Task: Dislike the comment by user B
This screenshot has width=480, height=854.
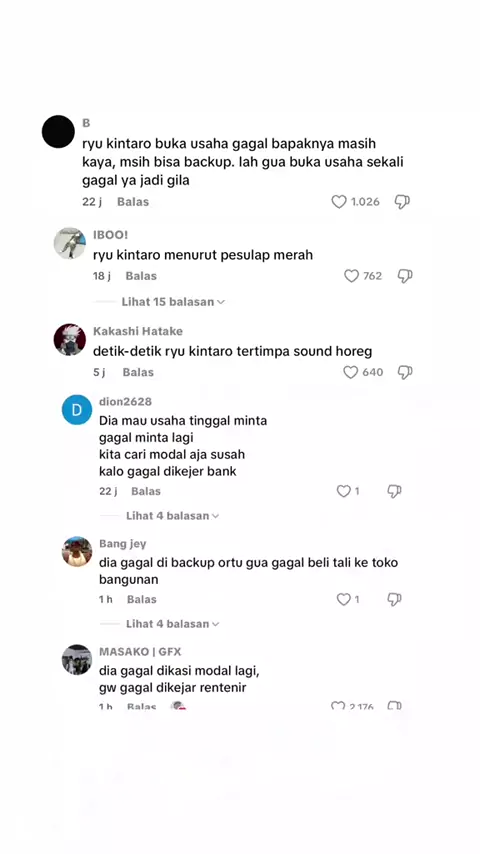Action: click(402, 202)
